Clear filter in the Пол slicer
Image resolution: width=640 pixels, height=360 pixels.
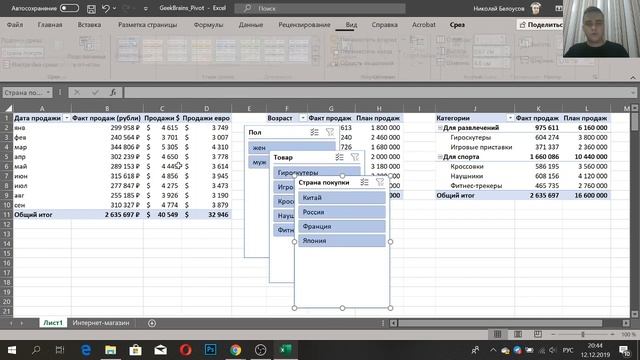point(330,132)
